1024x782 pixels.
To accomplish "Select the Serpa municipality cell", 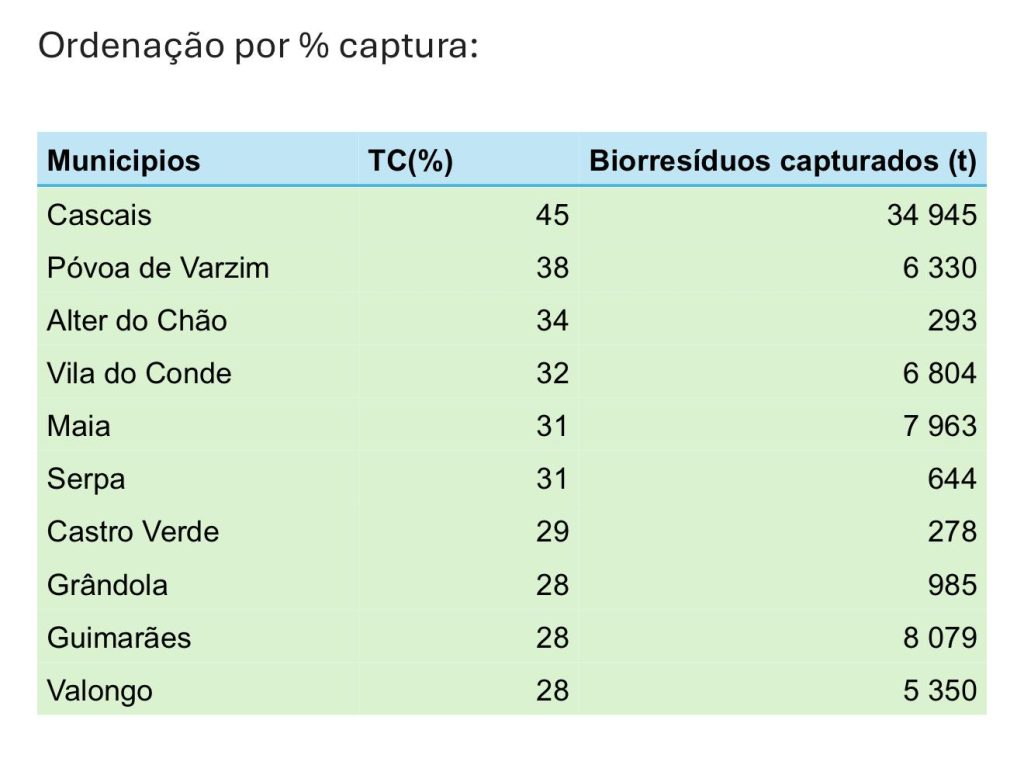I will click(86, 479).
